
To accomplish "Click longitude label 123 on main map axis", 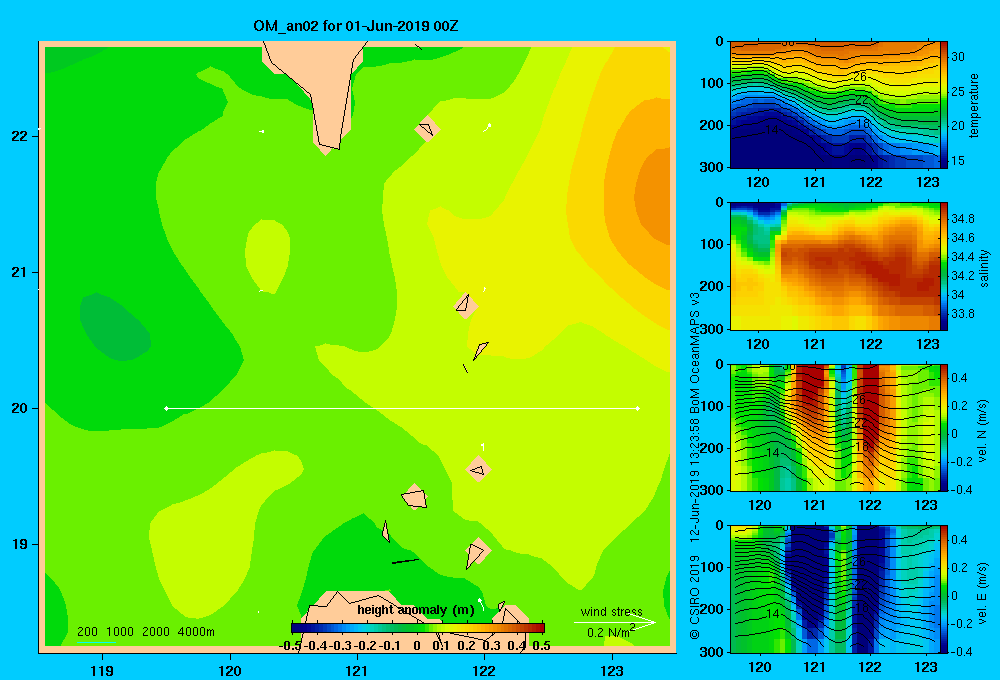I will click(x=612, y=670).
